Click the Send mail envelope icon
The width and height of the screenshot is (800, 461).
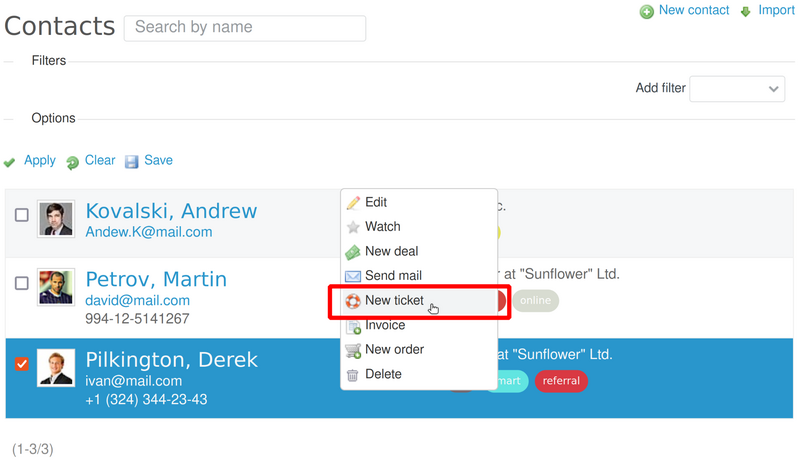coord(353,276)
